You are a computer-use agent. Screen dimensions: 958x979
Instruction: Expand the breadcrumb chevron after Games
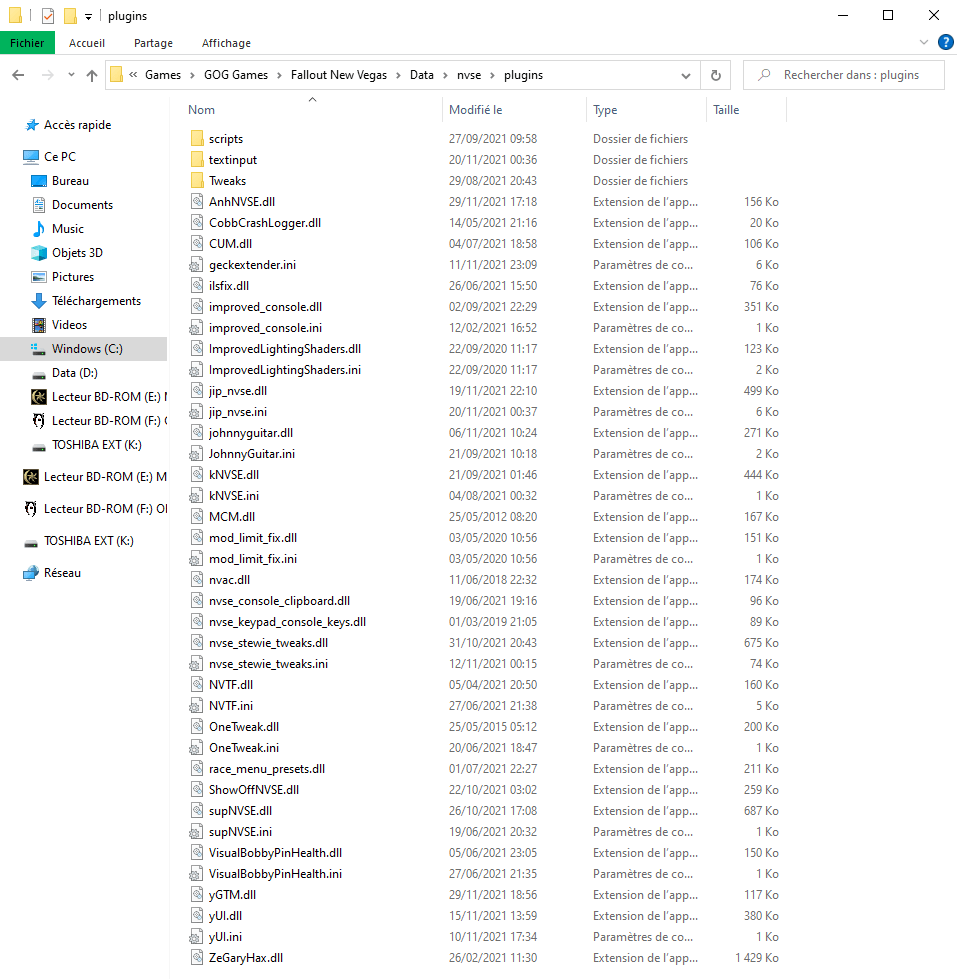click(192, 76)
